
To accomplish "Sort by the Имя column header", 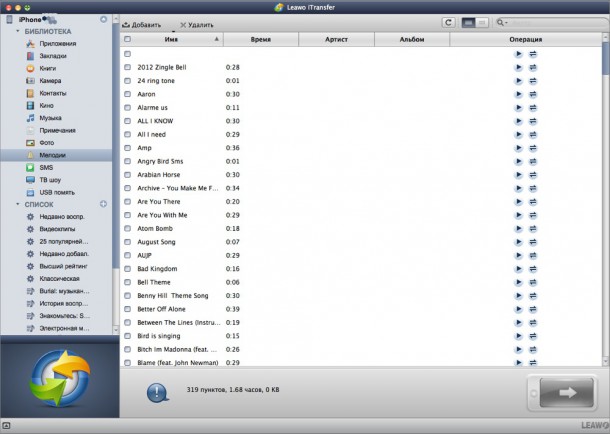I will pyautogui.click(x=172, y=39).
